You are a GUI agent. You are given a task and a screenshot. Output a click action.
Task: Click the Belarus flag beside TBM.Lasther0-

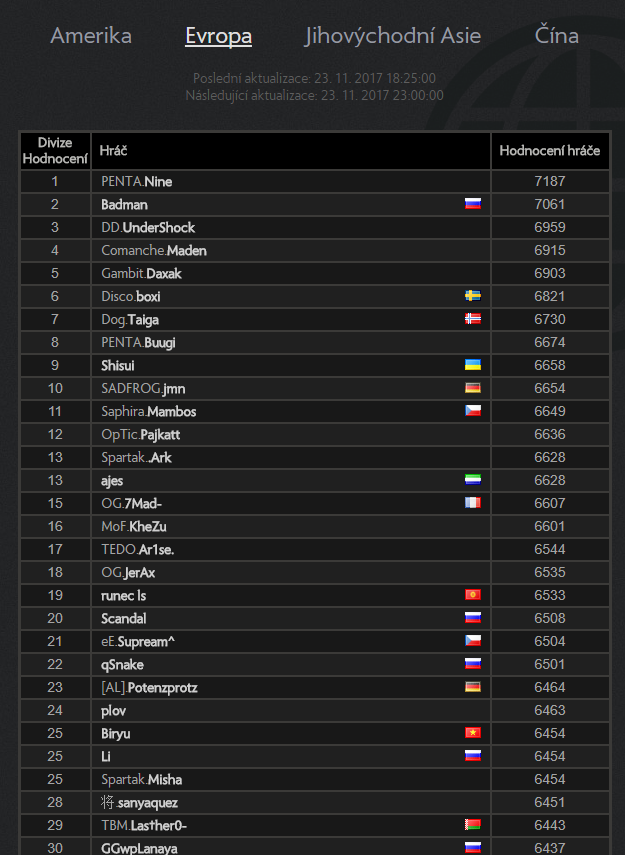[473, 825]
